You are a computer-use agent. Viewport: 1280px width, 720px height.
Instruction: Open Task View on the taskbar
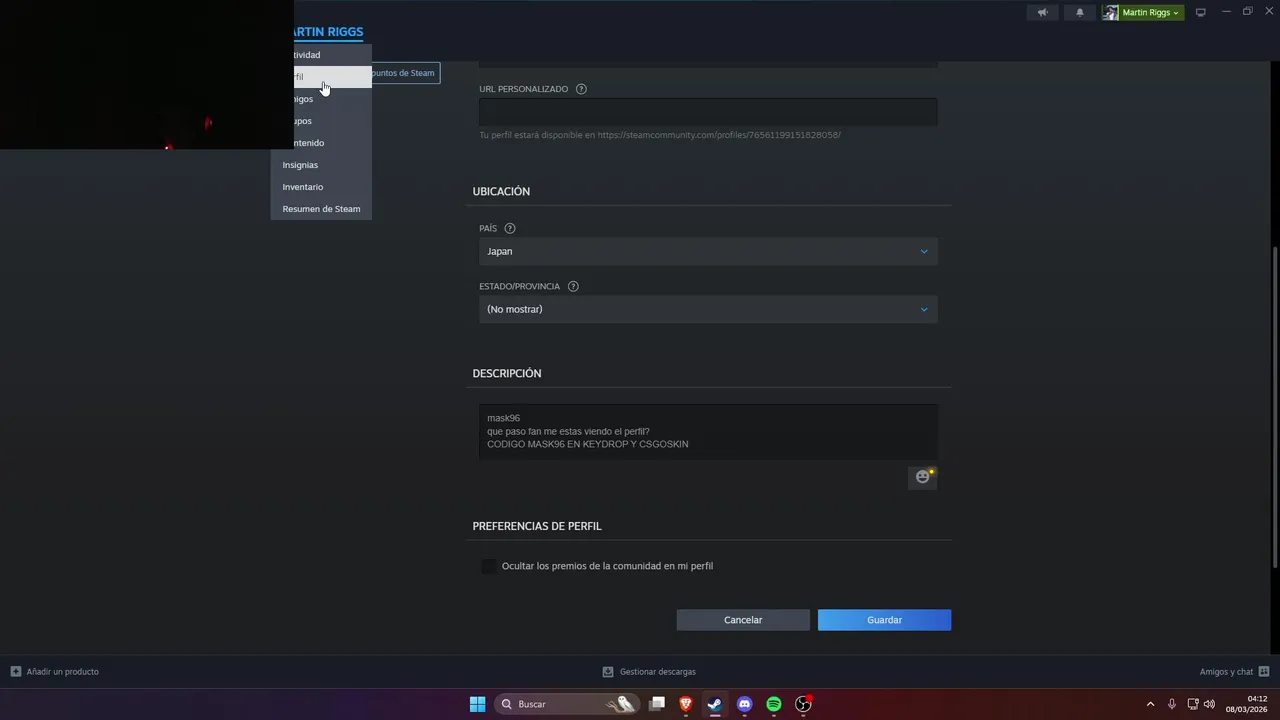coord(657,704)
